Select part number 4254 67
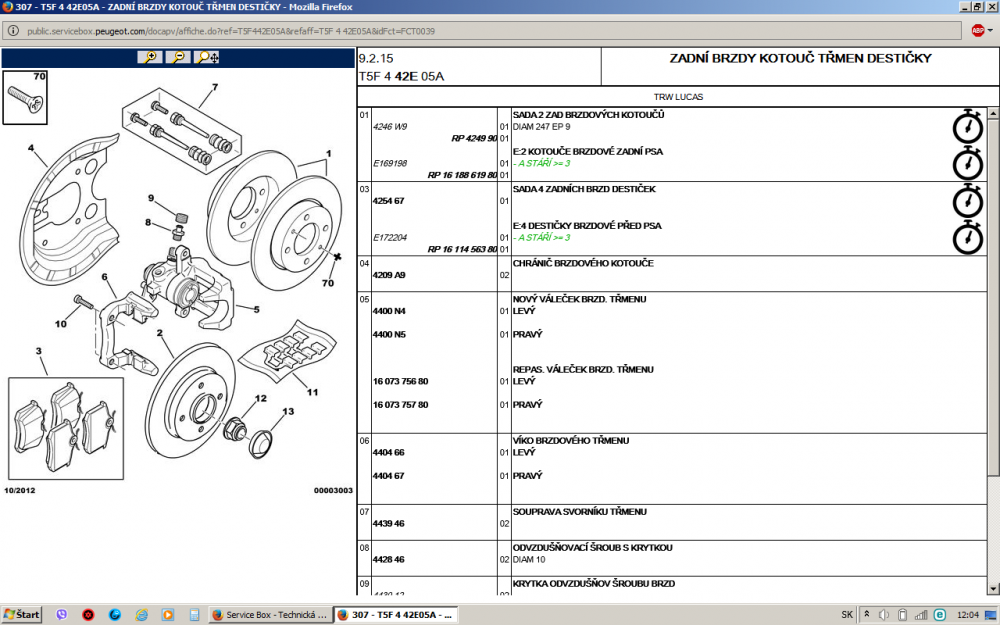Viewport: 1000px width, 625px height. point(388,200)
